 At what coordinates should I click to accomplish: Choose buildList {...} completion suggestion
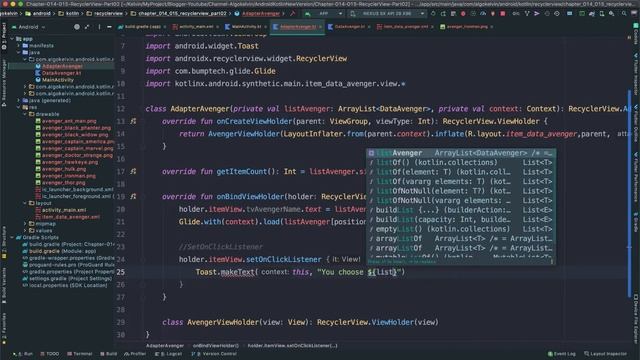[x=460, y=210]
